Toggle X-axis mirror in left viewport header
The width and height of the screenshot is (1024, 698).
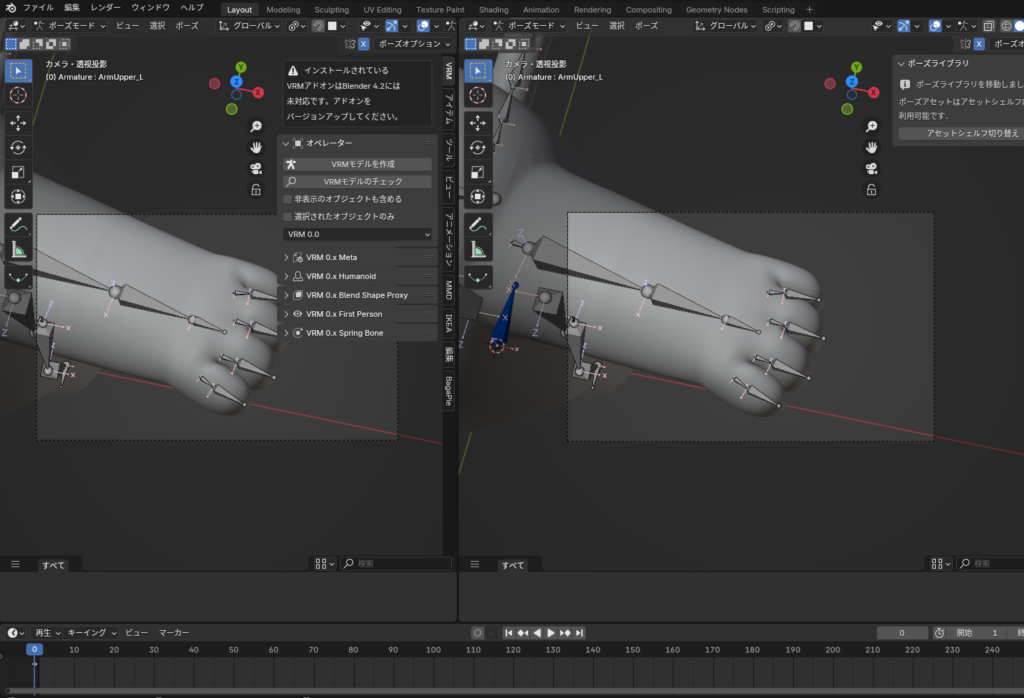tap(363, 44)
